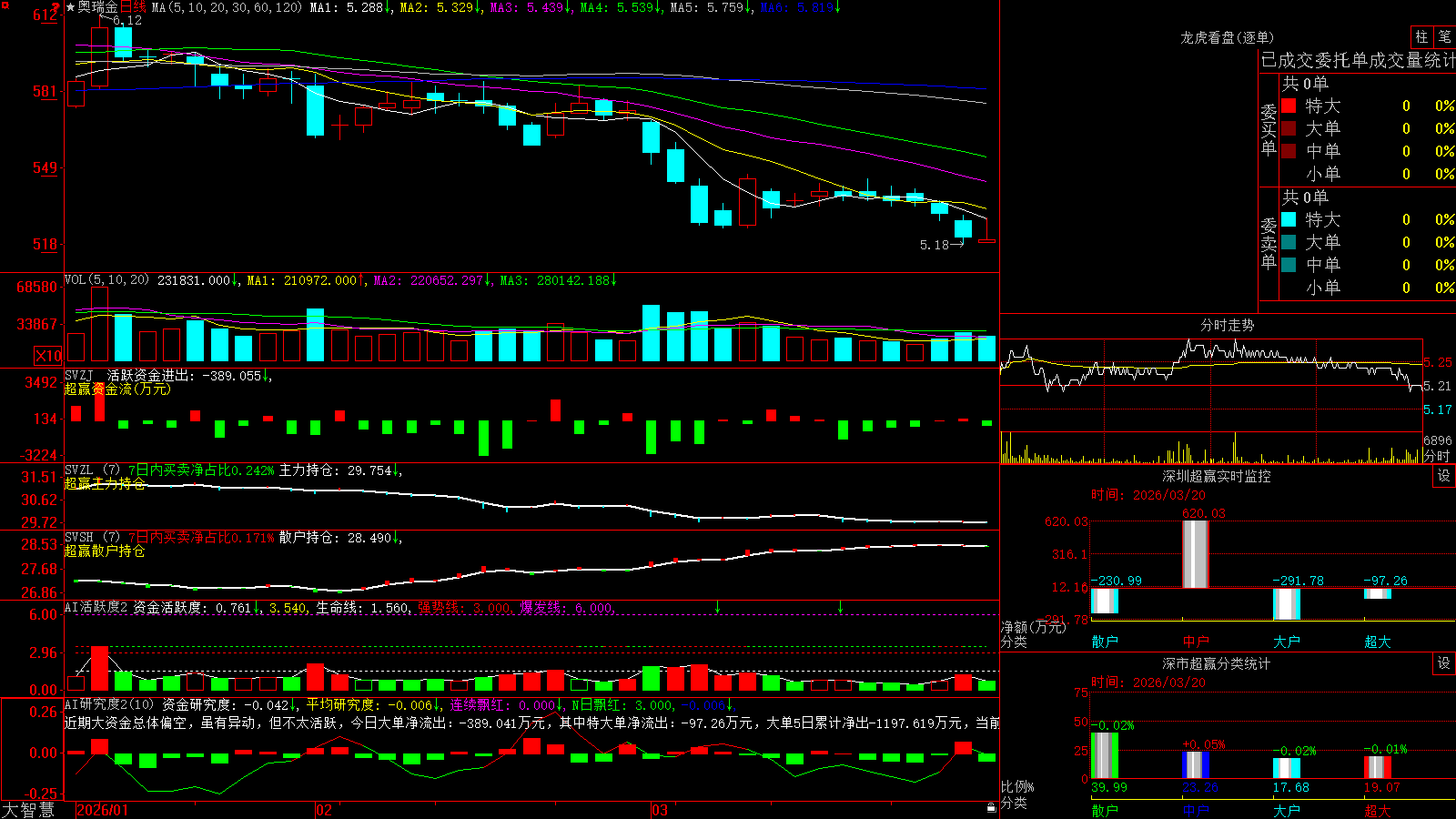
Task: Click the cyan 特大 sell-order swatch
Action: (x=1289, y=219)
